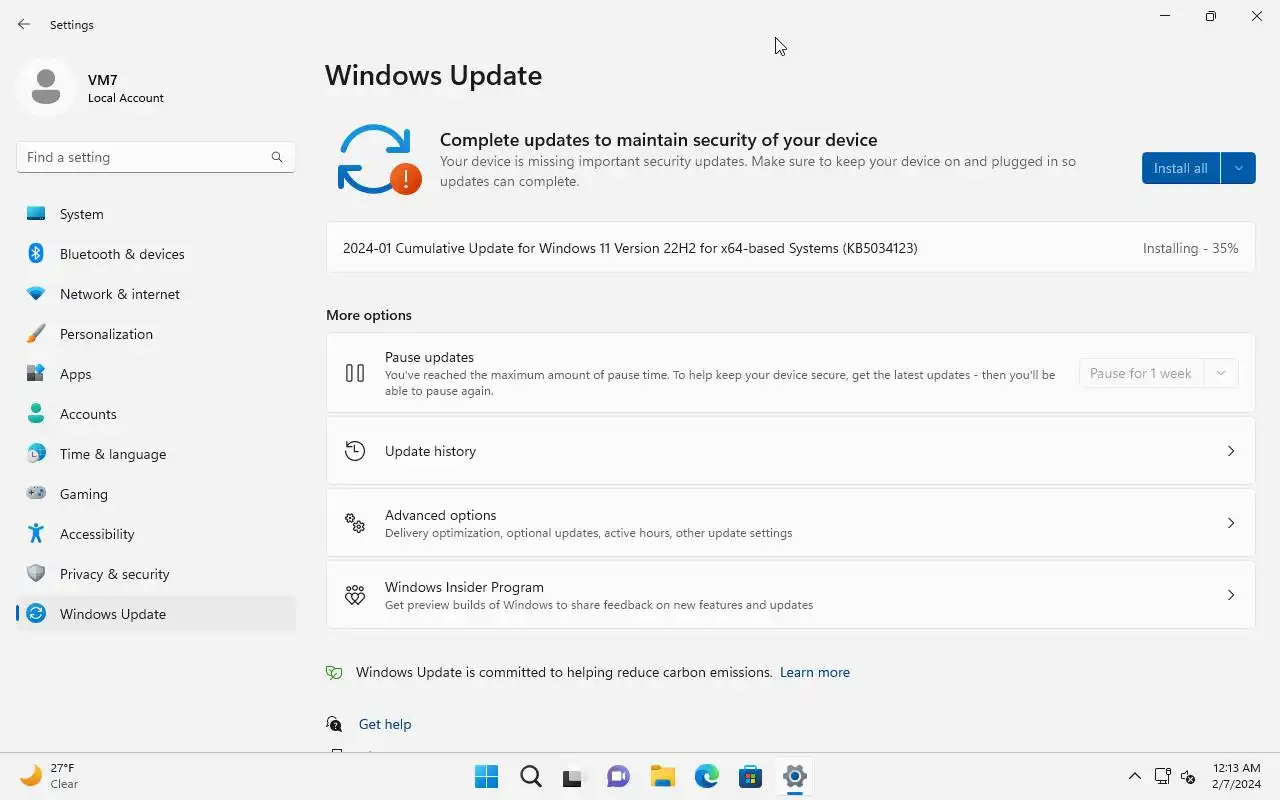The image size is (1280, 800).
Task: Launch Chat app from taskbar
Action: (x=619, y=776)
